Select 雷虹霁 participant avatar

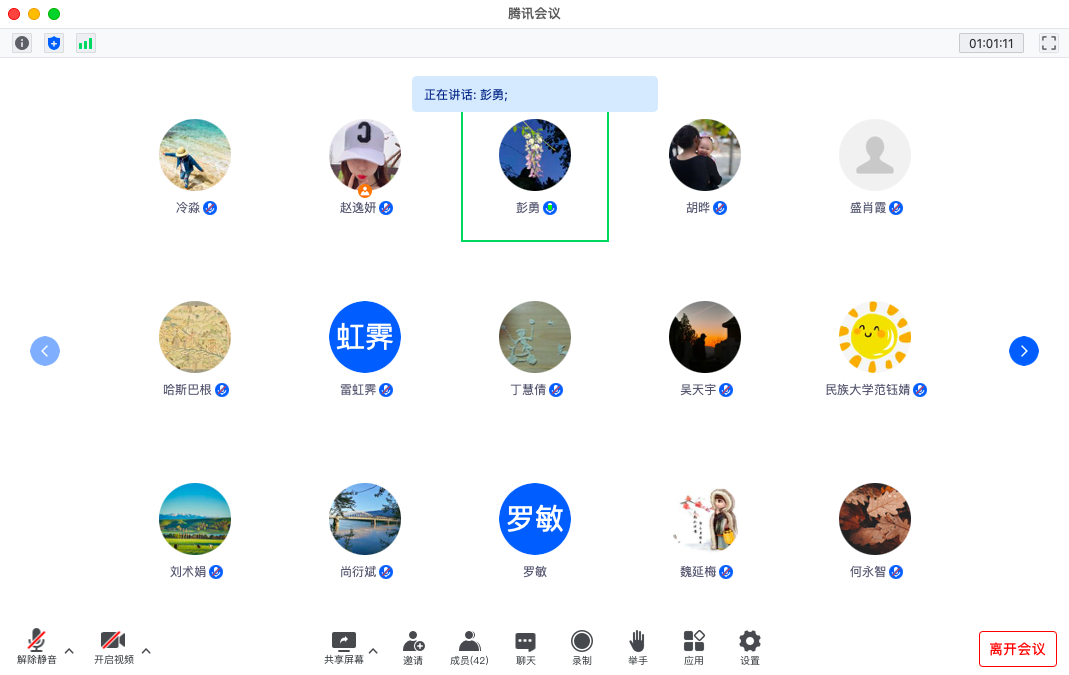pyautogui.click(x=365, y=337)
